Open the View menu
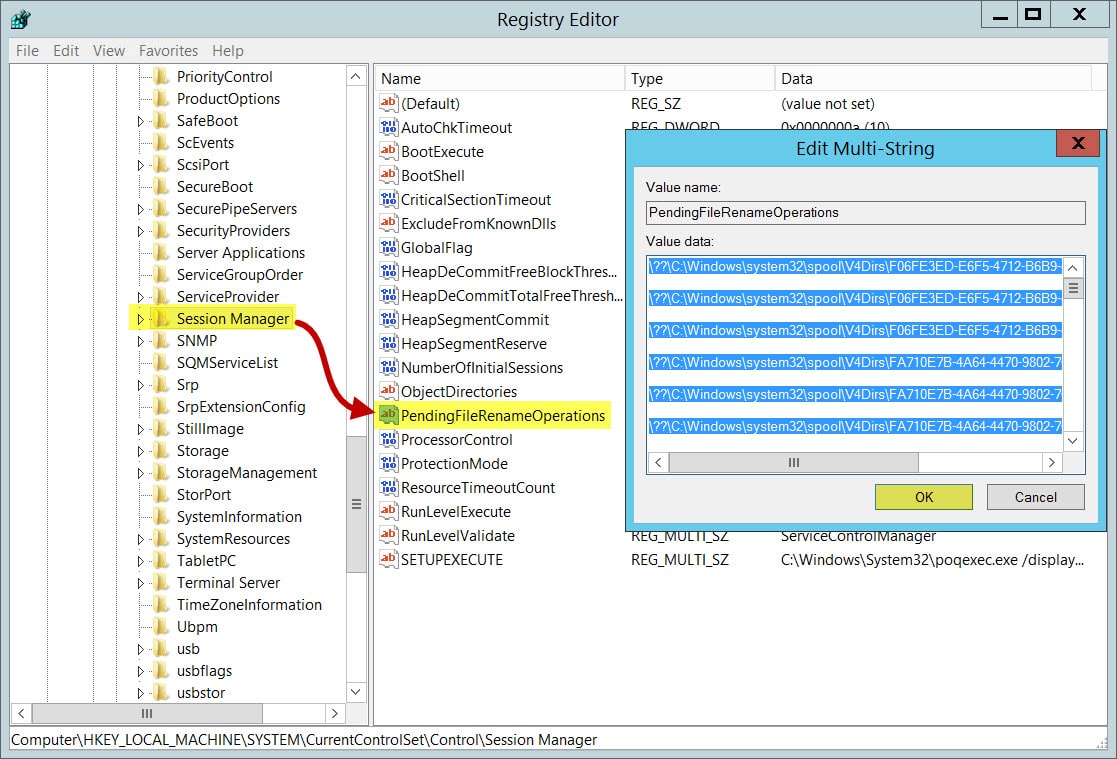The width and height of the screenshot is (1117, 759). pos(108,51)
